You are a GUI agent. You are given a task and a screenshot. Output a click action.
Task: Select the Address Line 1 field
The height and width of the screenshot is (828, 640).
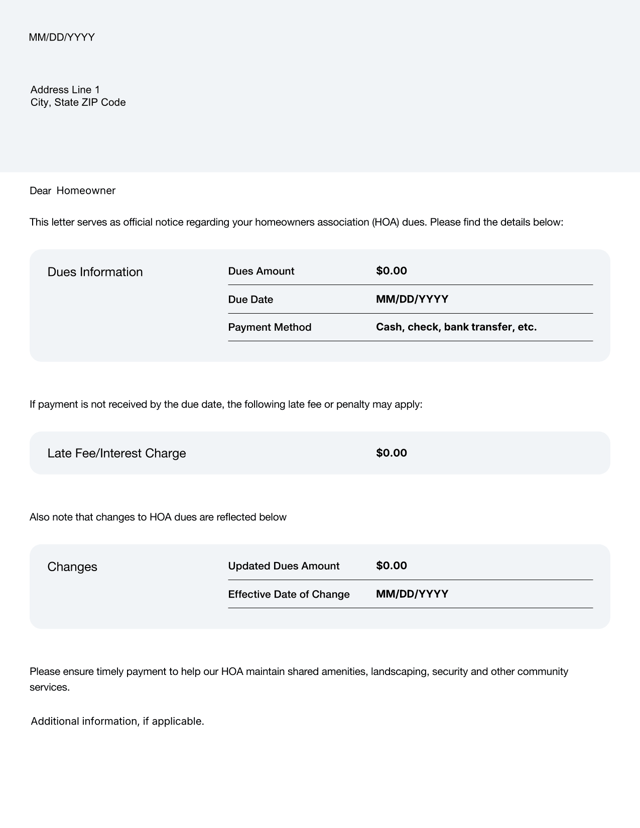(65, 90)
